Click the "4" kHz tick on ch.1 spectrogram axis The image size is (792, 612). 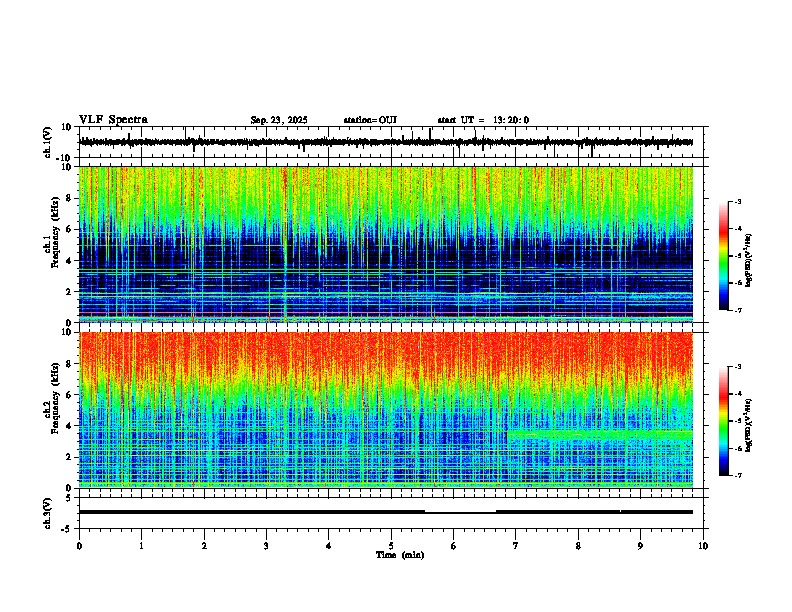70,261
